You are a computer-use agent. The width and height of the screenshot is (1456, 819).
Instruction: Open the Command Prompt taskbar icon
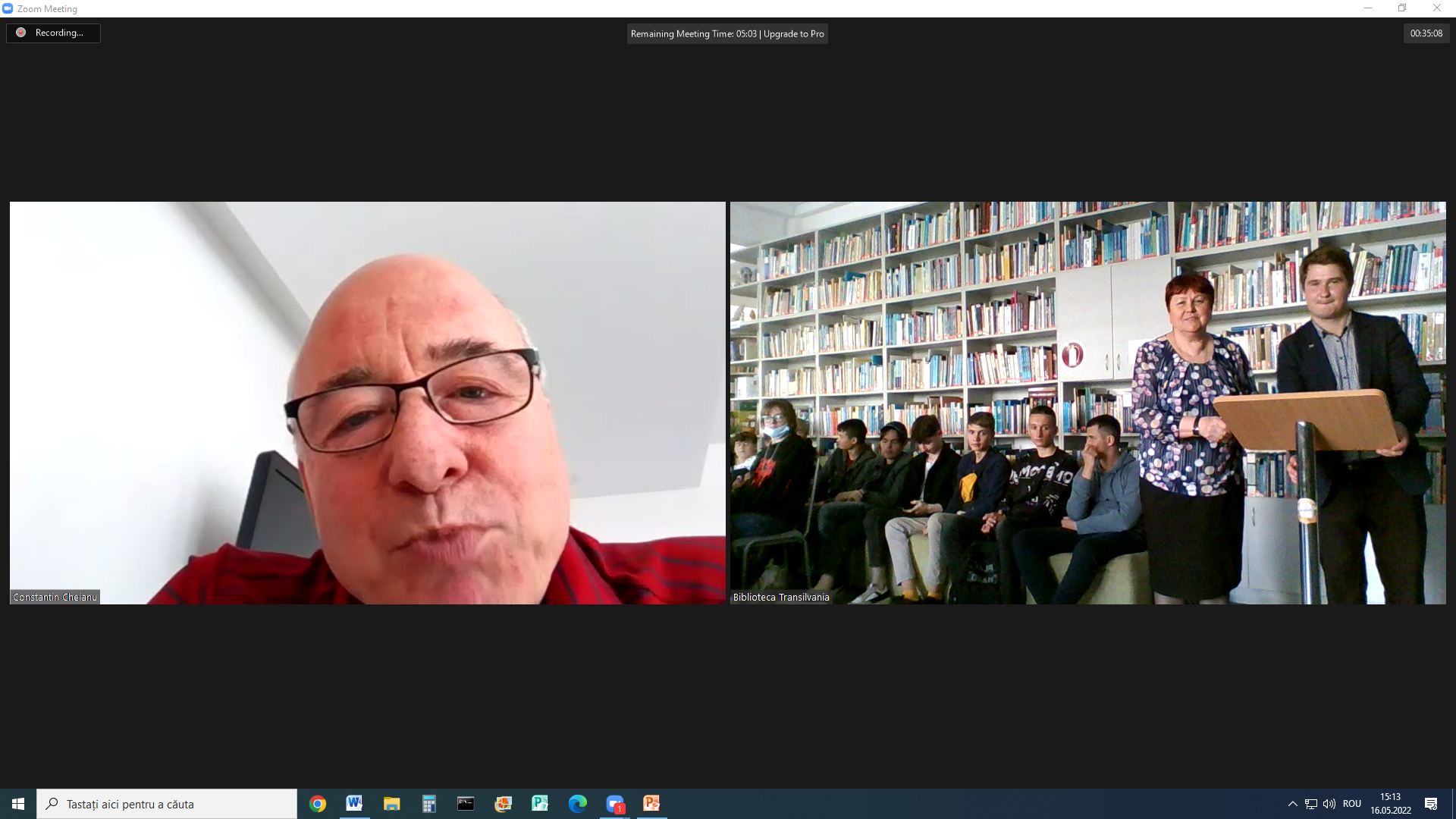pyautogui.click(x=466, y=804)
